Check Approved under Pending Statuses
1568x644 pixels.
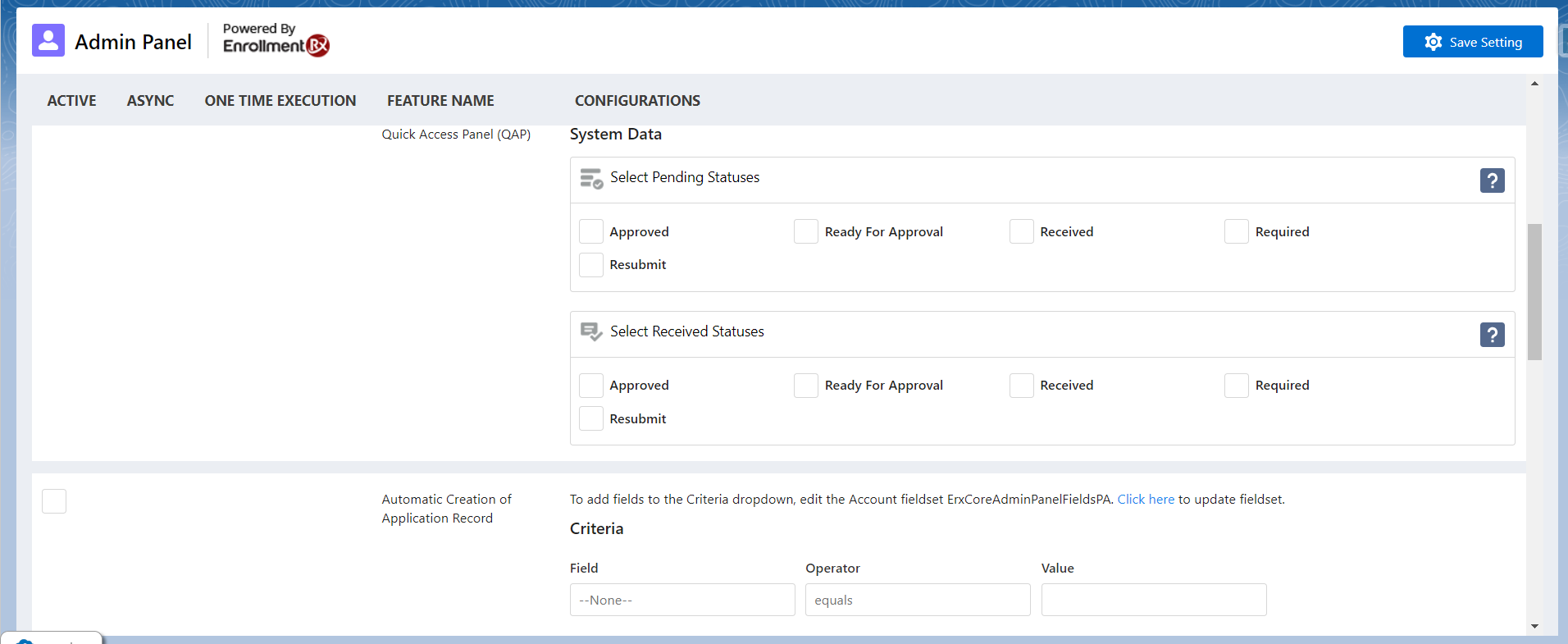tap(591, 232)
